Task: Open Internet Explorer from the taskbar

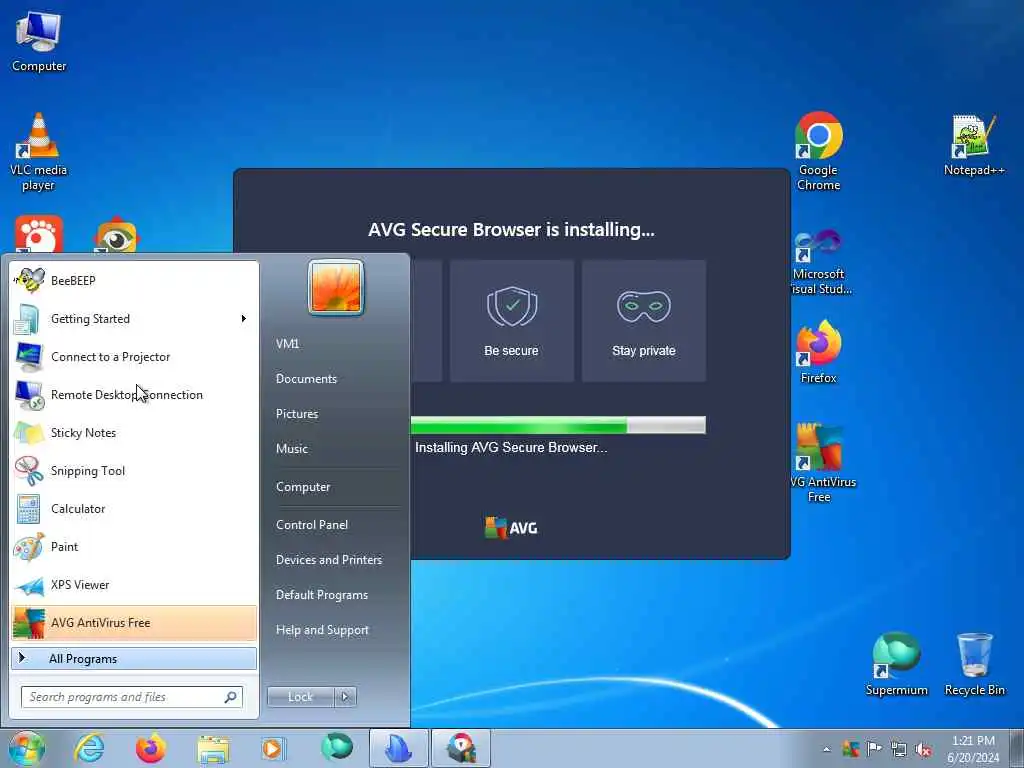Action: pyautogui.click(x=89, y=748)
